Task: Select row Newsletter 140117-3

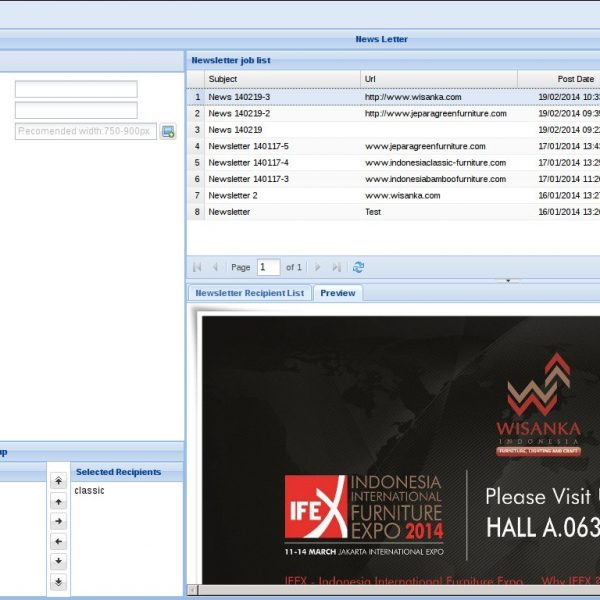Action: (393, 179)
